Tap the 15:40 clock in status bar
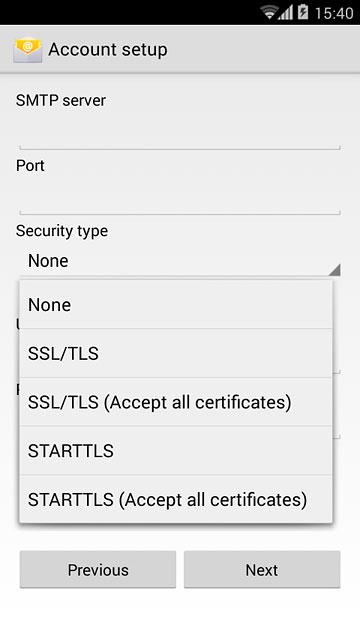The width and height of the screenshot is (360, 640). click(x=334, y=13)
